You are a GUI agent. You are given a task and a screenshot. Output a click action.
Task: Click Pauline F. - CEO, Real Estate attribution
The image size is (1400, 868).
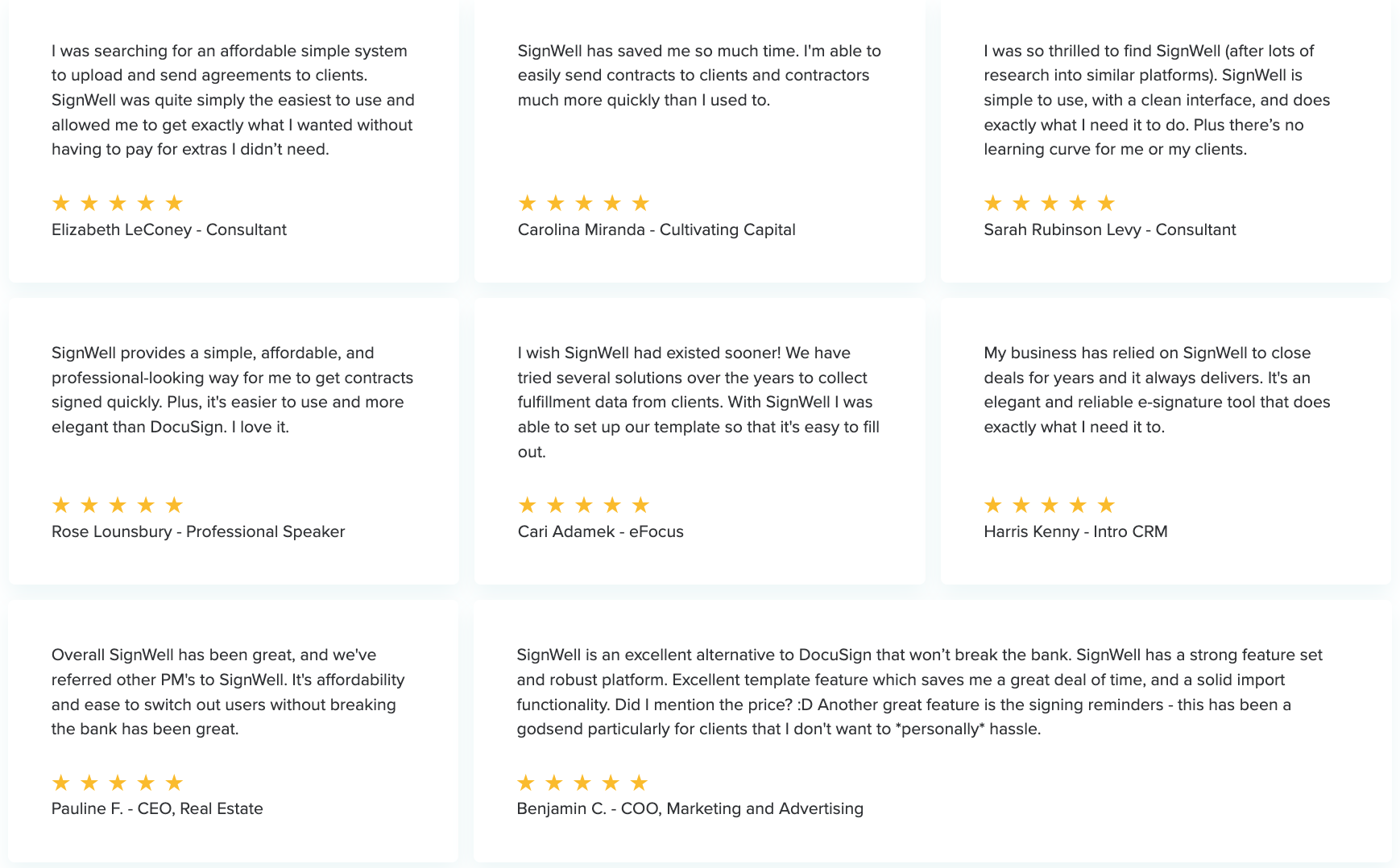pos(157,808)
